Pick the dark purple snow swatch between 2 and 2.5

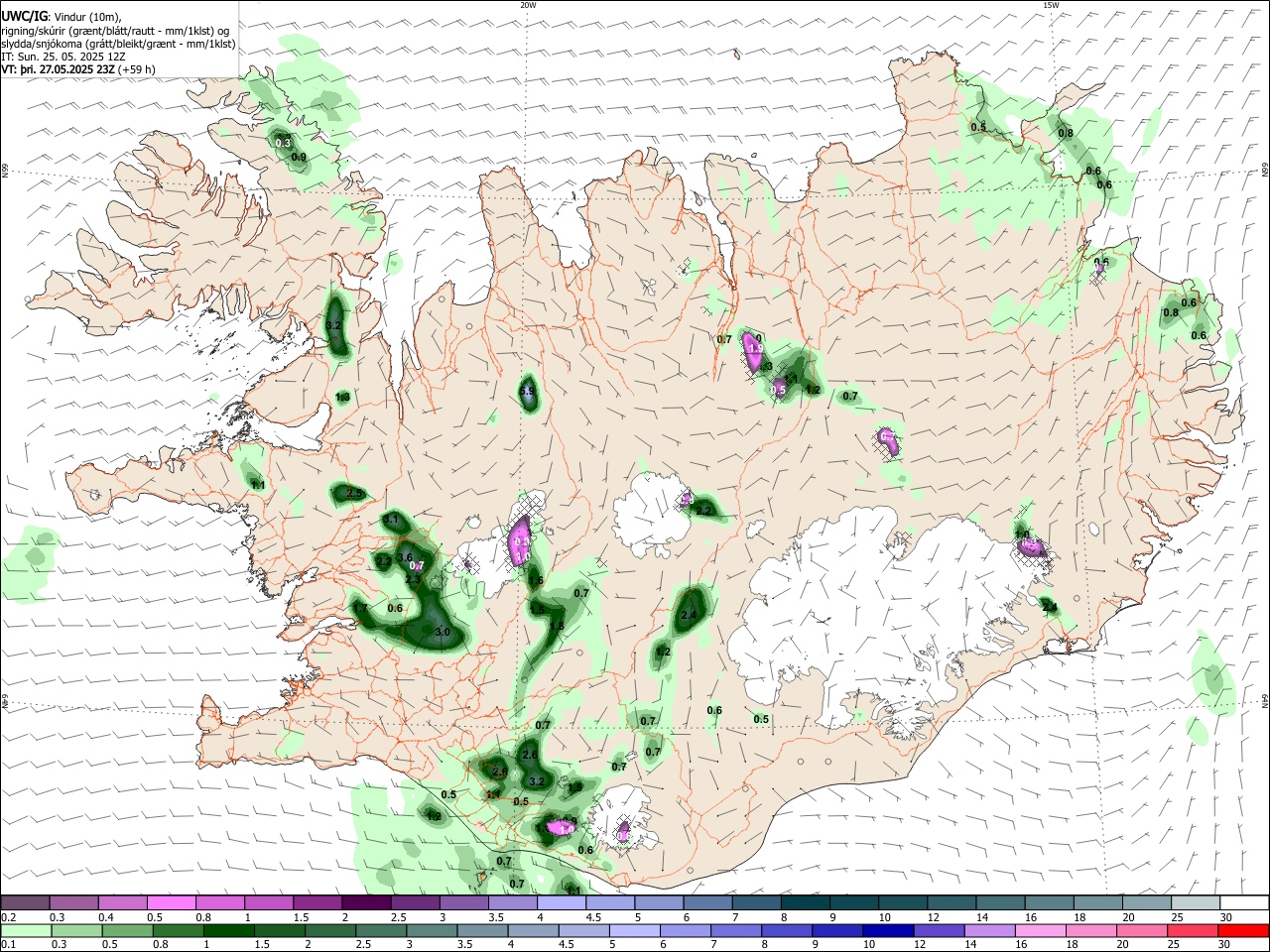pyautogui.click(x=367, y=903)
